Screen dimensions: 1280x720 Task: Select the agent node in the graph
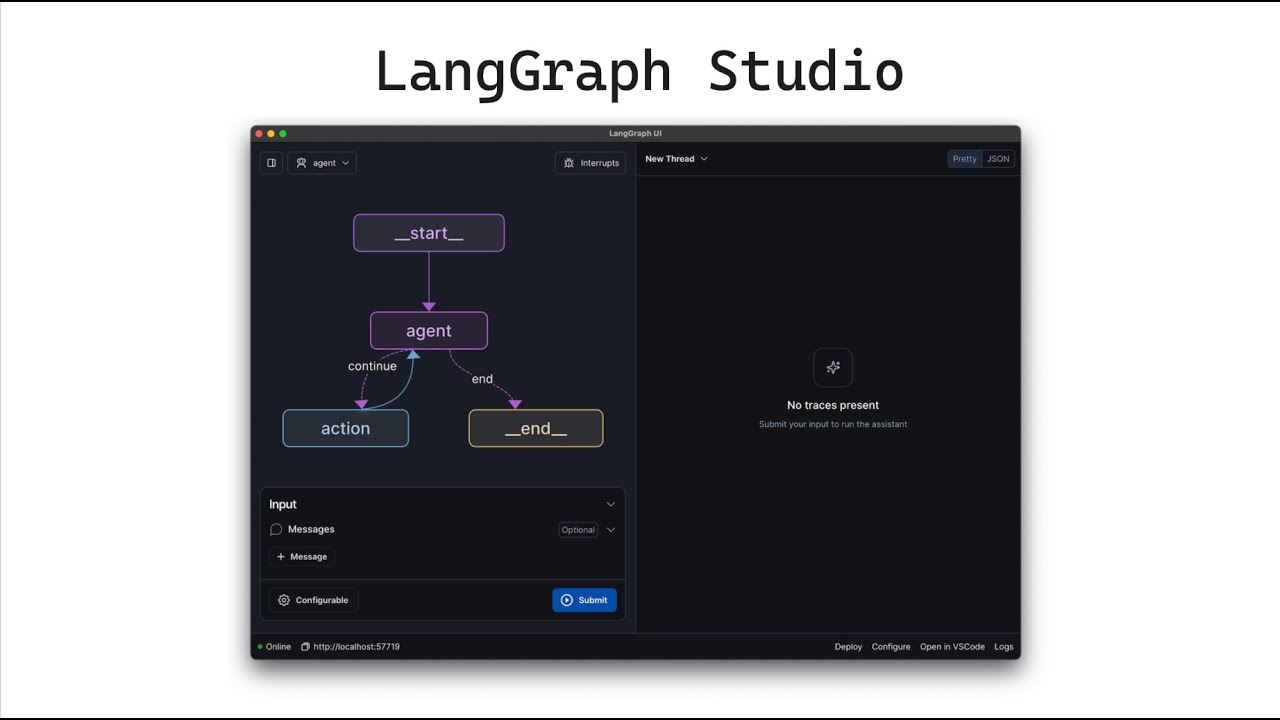coord(429,331)
